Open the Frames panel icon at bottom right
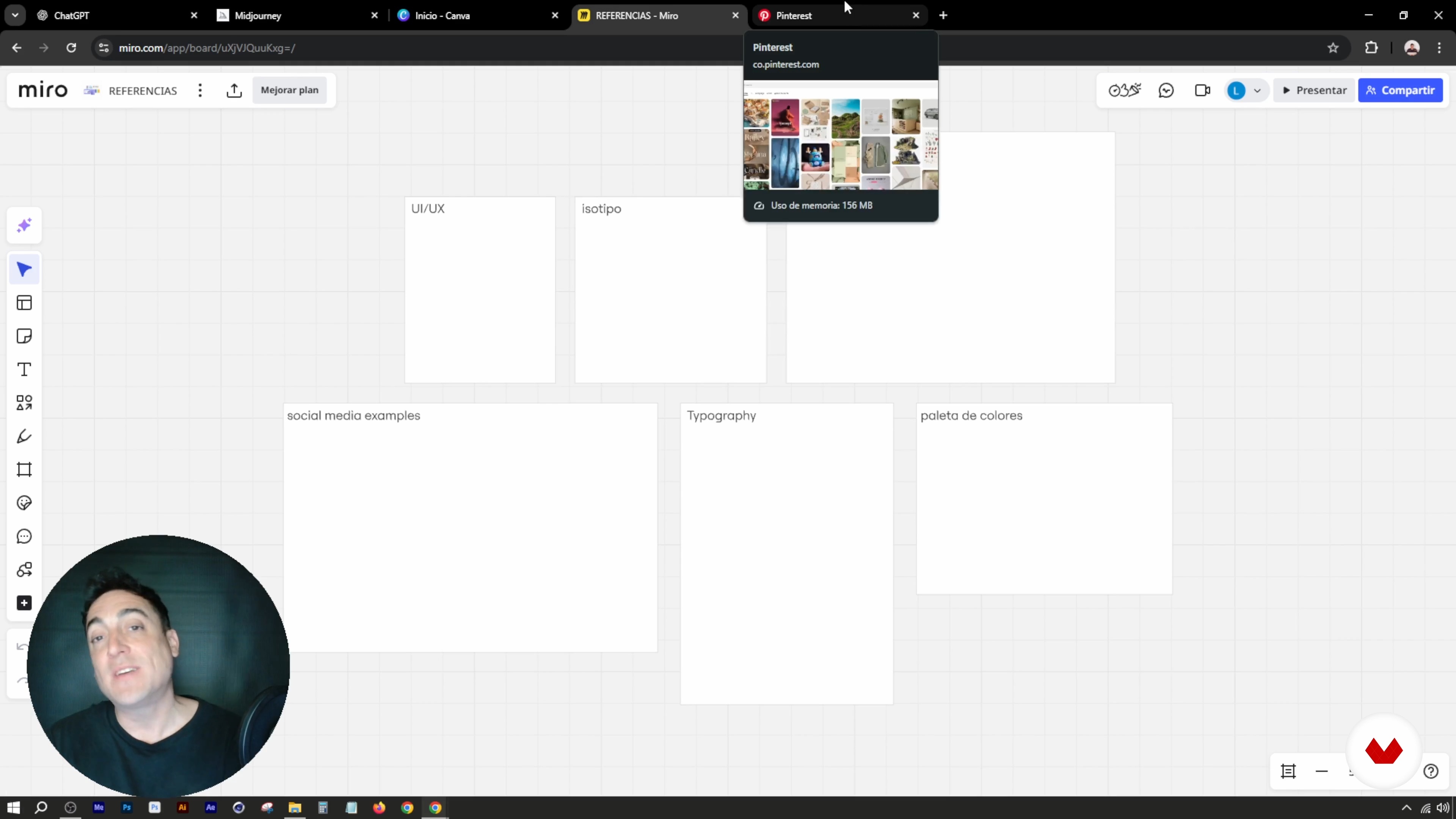1456x819 pixels. (1288, 772)
